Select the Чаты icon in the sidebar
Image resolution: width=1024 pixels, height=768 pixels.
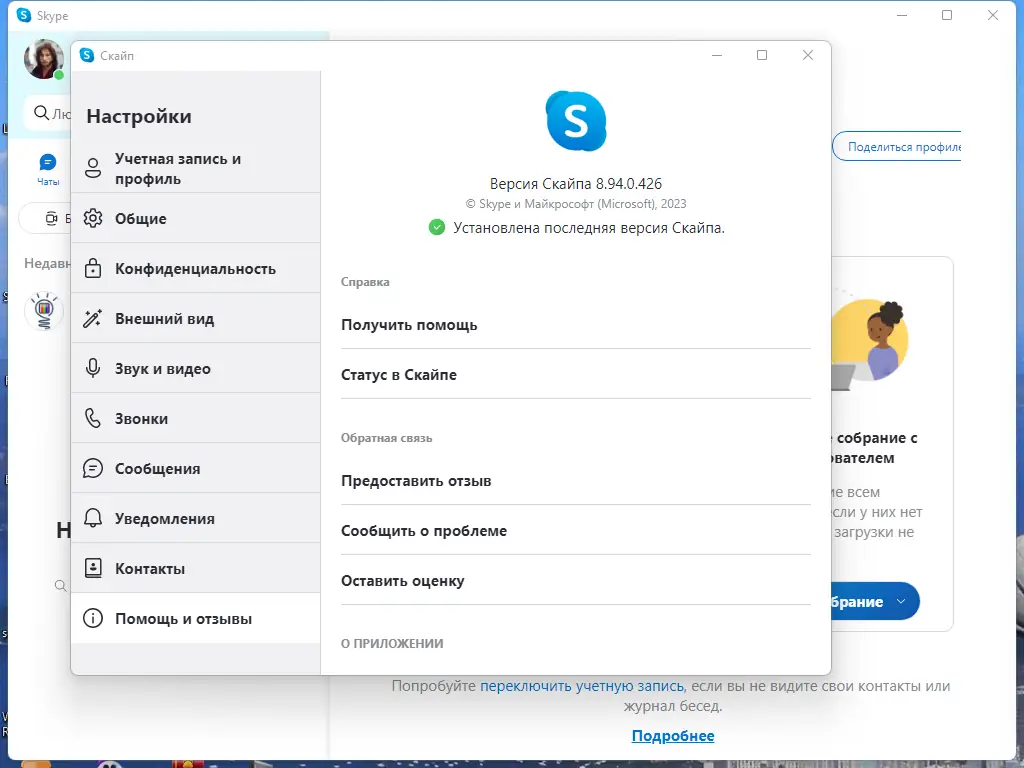(47, 165)
